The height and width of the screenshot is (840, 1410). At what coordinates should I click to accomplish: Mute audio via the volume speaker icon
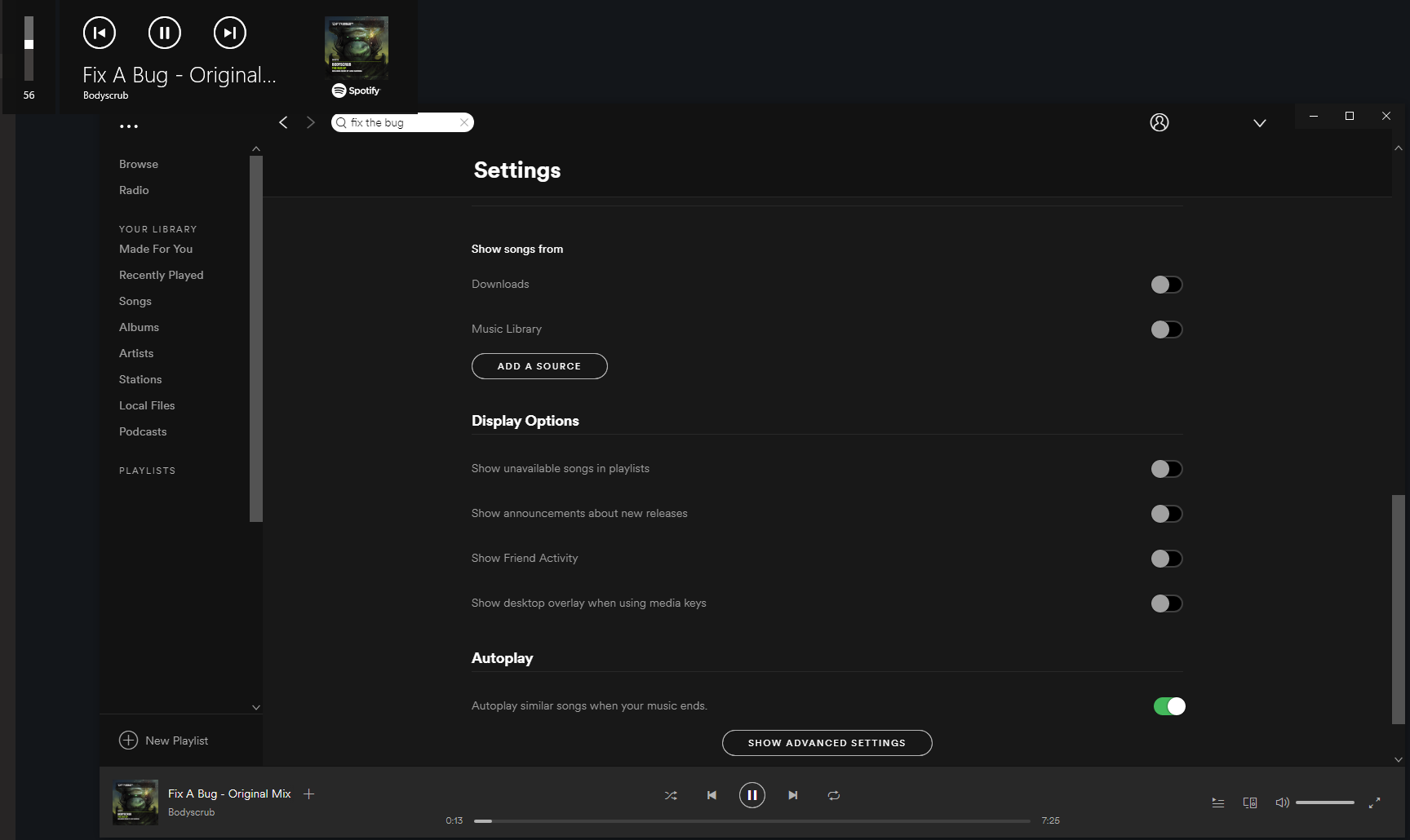1282,802
